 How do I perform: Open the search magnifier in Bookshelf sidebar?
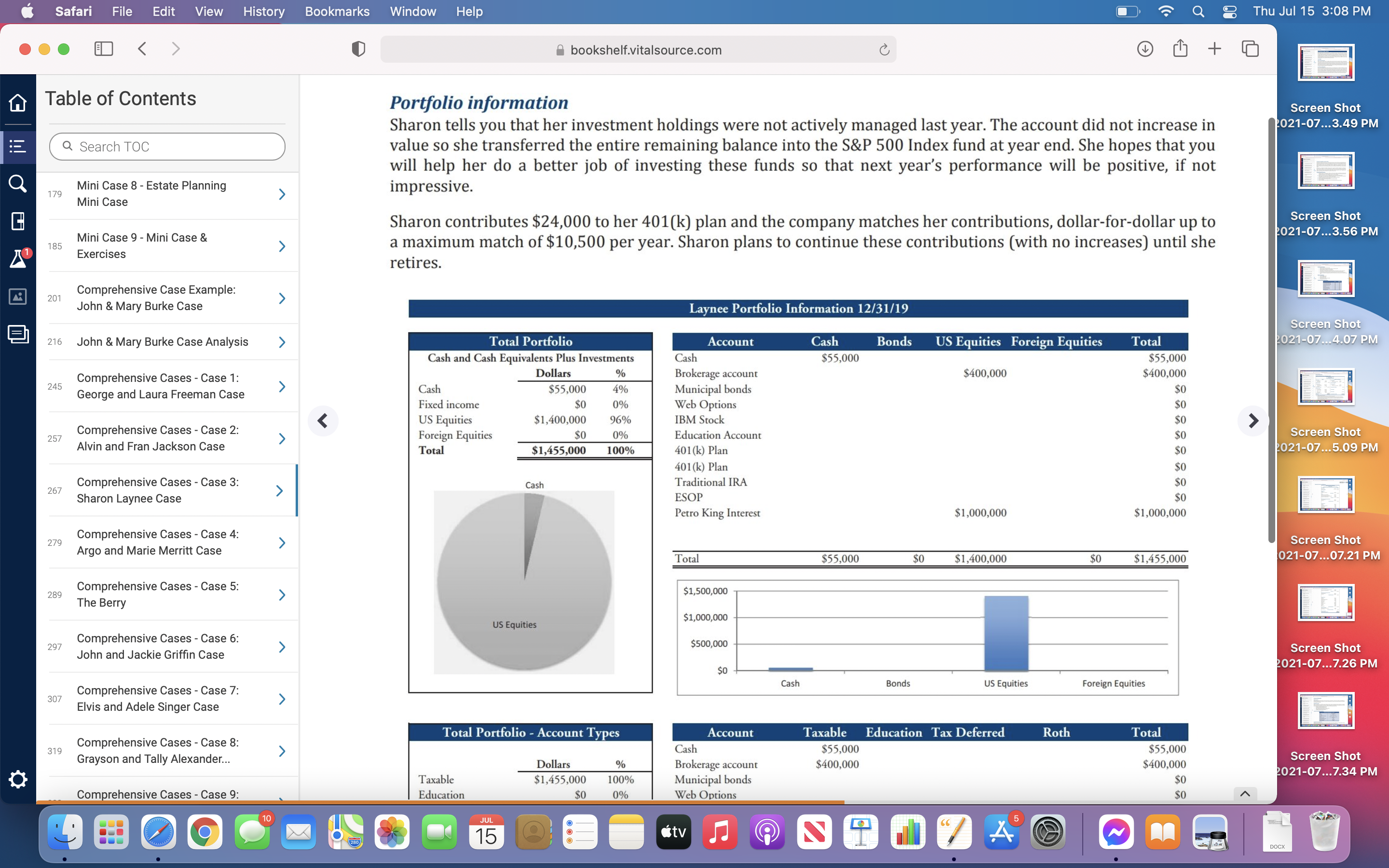pyautogui.click(x=18, y=183)
